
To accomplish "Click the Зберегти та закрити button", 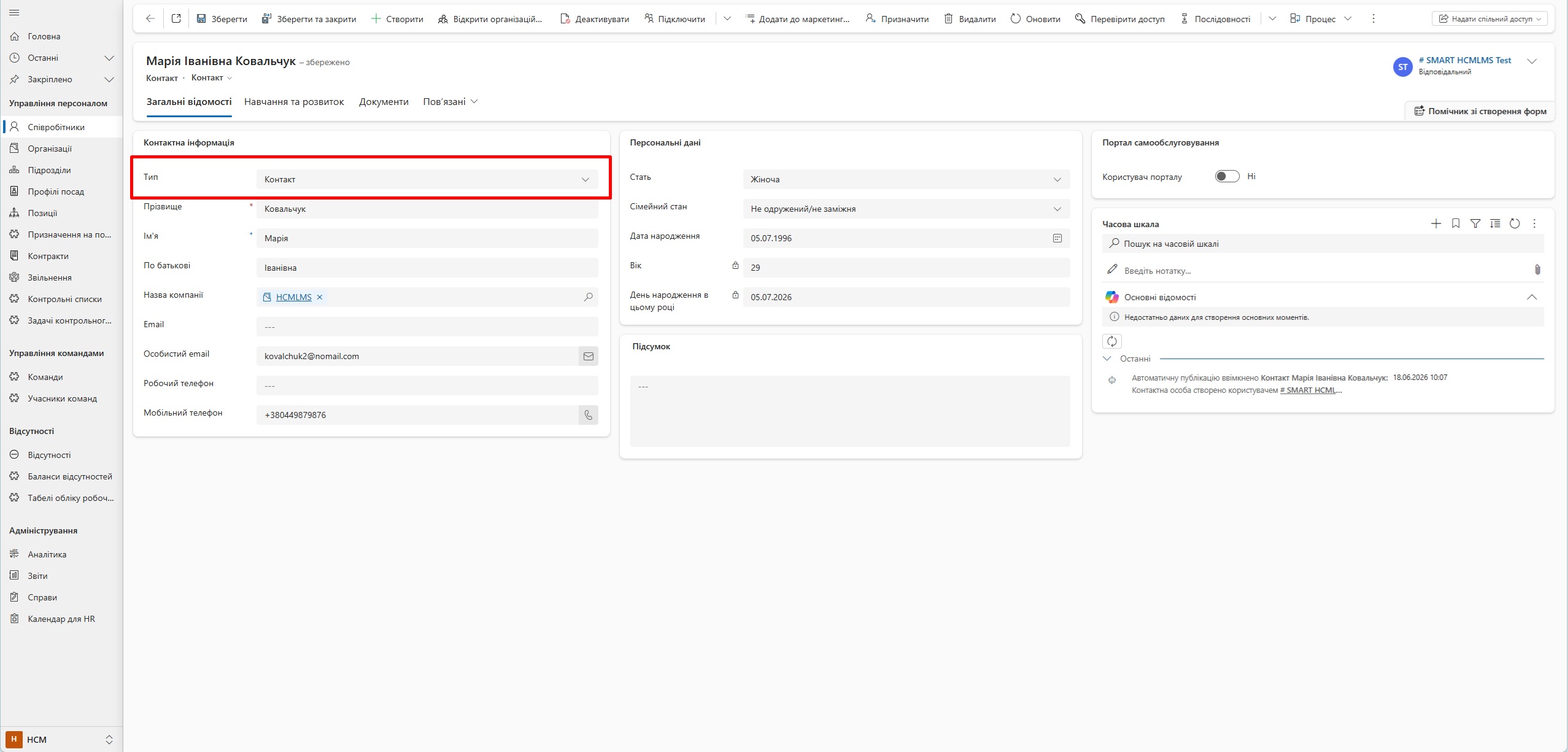I will point(309,19).
